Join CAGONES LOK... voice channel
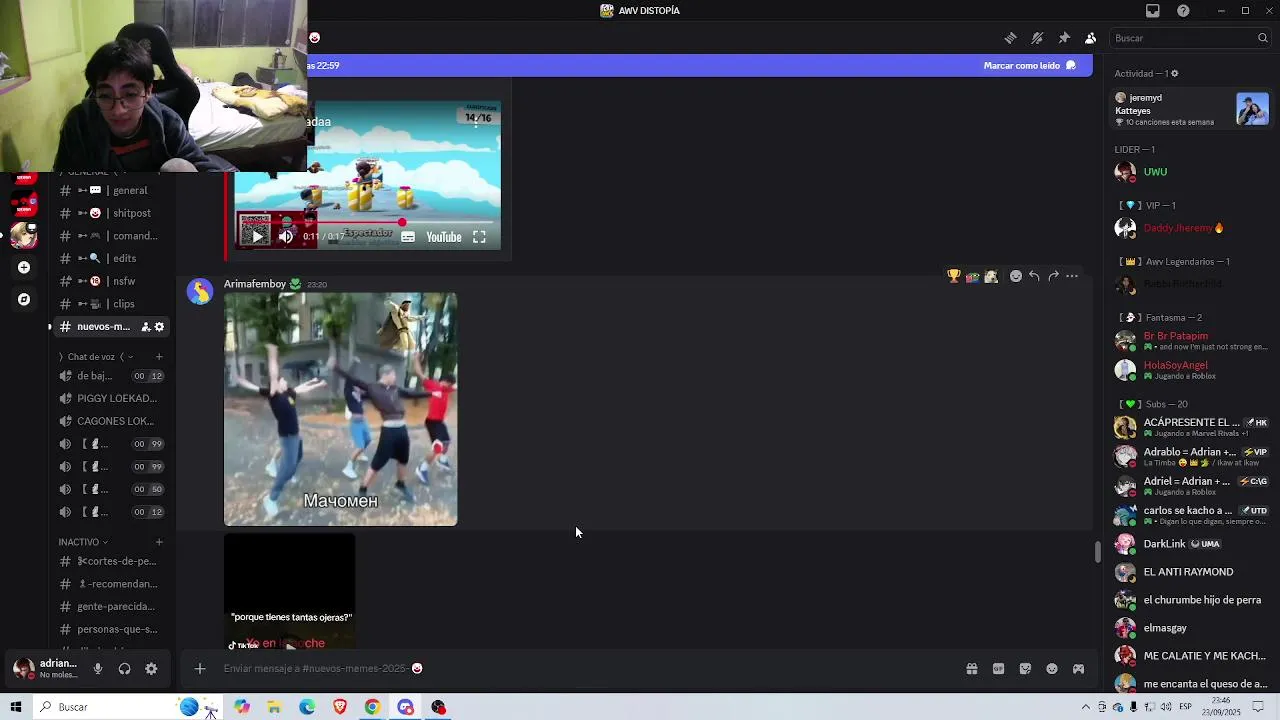1280x720 pixels. 112,421
